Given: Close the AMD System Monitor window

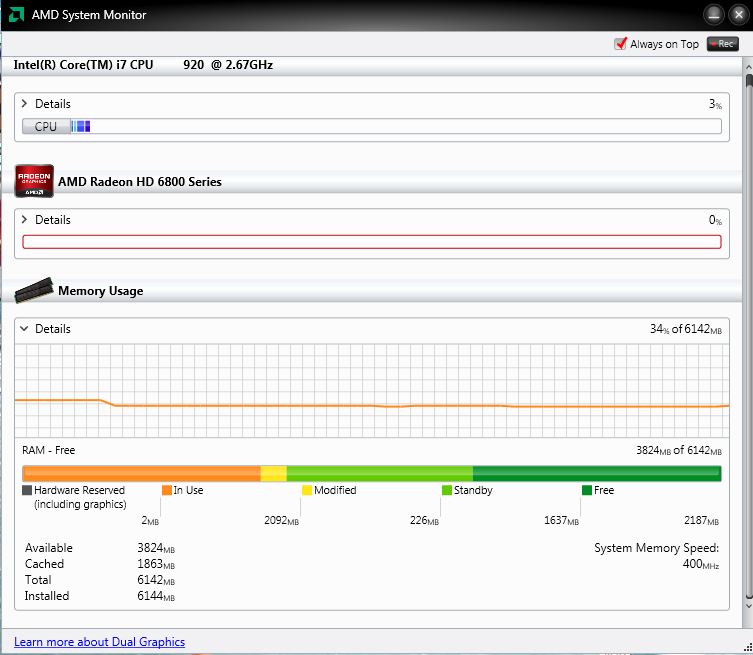Looking at the screenshot, I should (x=739, y=15).
